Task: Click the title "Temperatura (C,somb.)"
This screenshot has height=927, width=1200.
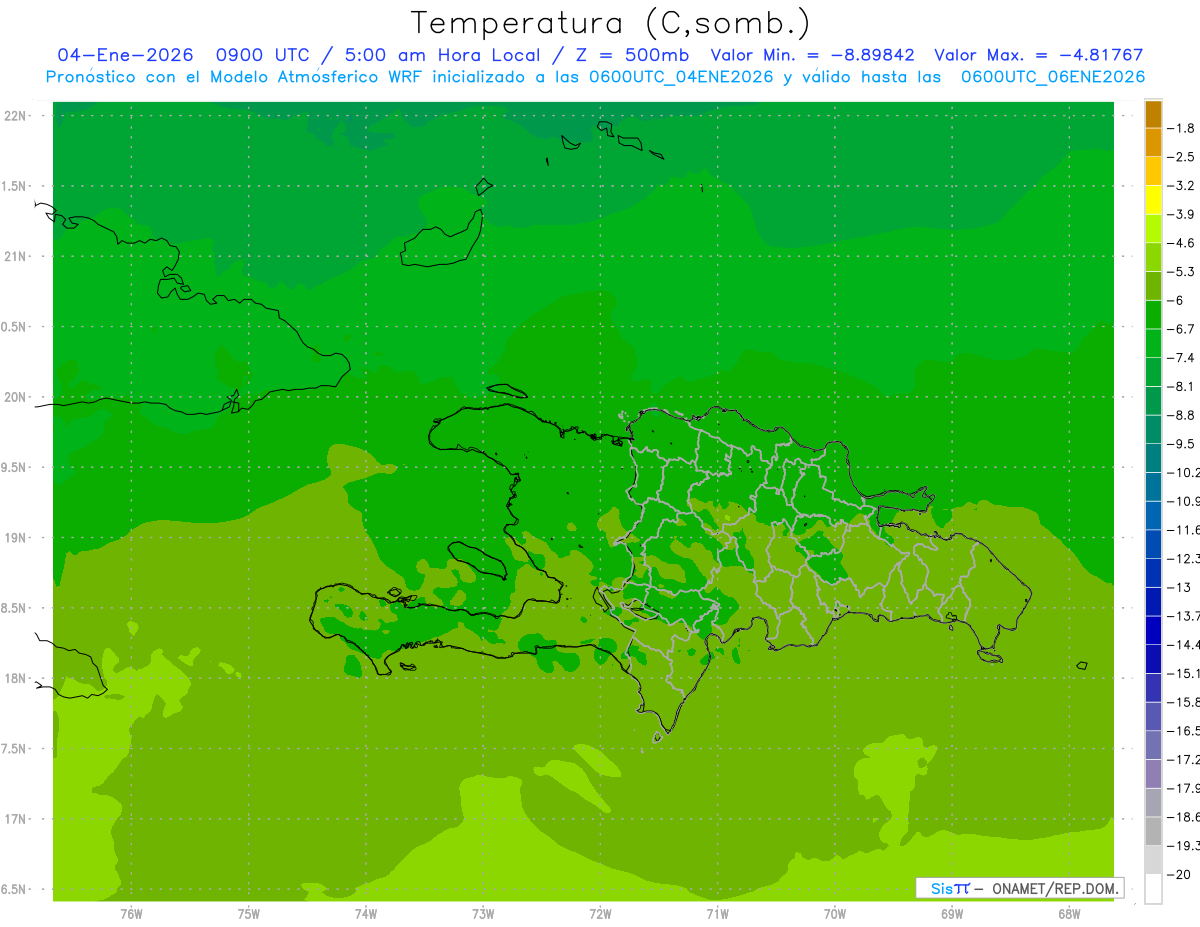Action: [x=611, y=23]
